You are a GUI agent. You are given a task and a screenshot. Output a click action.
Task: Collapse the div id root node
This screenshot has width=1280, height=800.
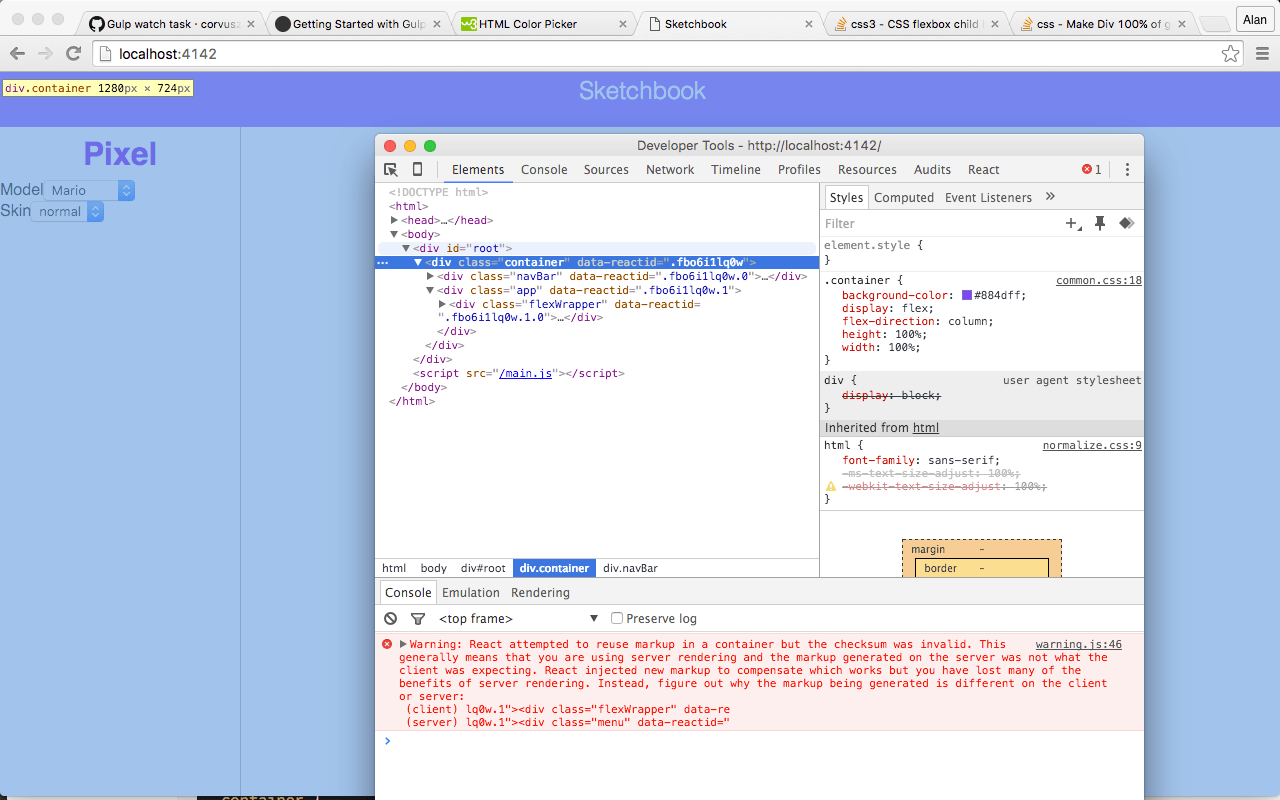[406, 248]
